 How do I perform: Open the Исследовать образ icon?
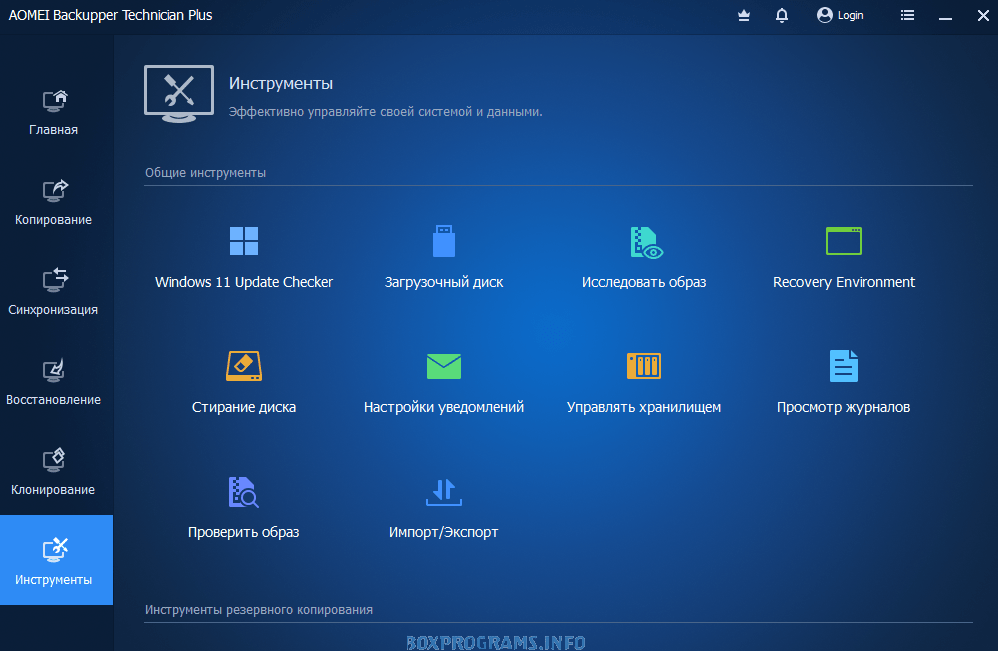[646, 242]
